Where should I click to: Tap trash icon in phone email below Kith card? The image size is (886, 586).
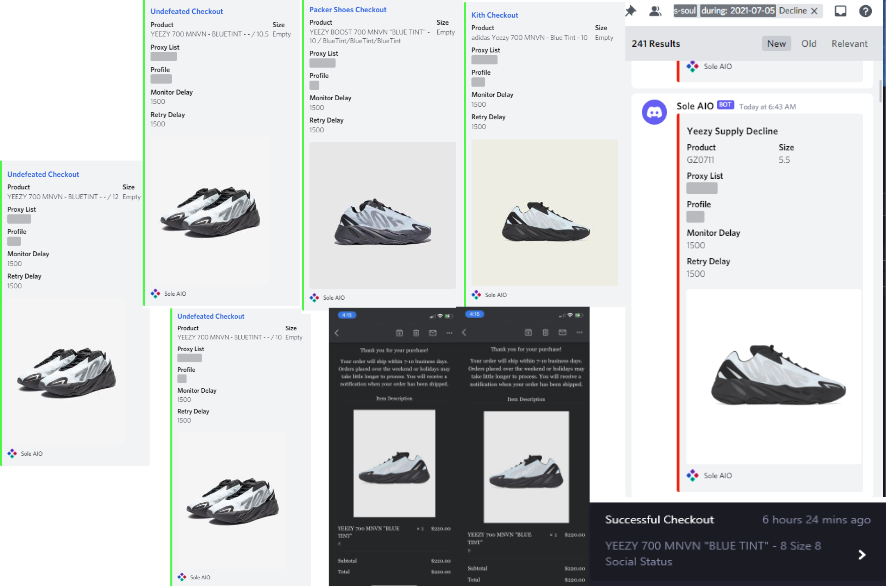(545, 332)
